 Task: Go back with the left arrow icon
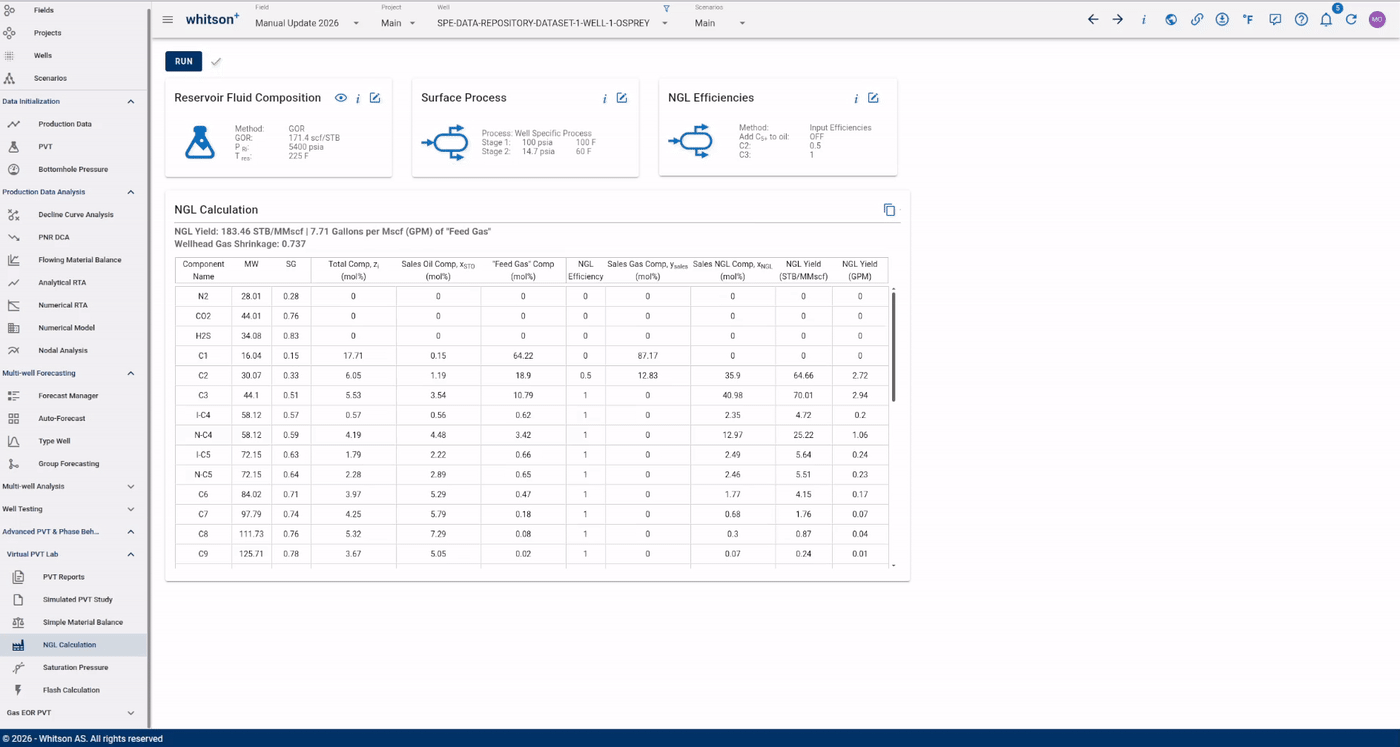1093,20
